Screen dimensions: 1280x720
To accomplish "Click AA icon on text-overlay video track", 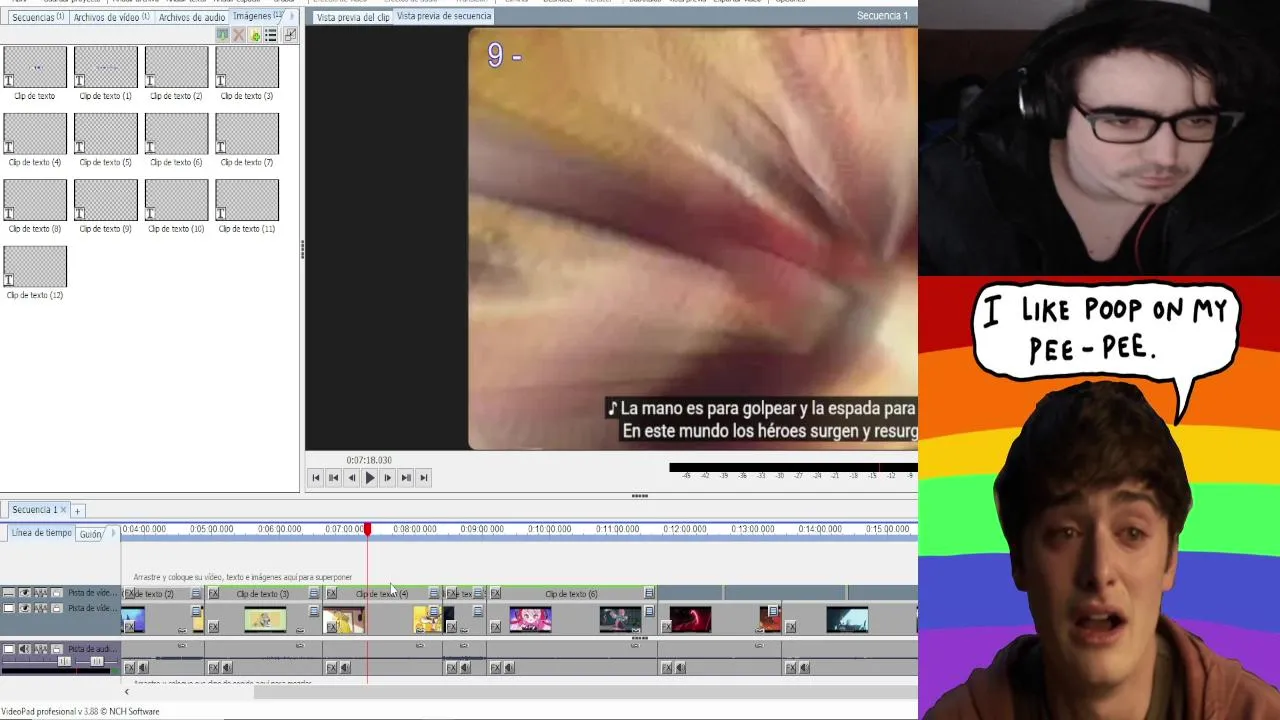I will coord(41,594).
